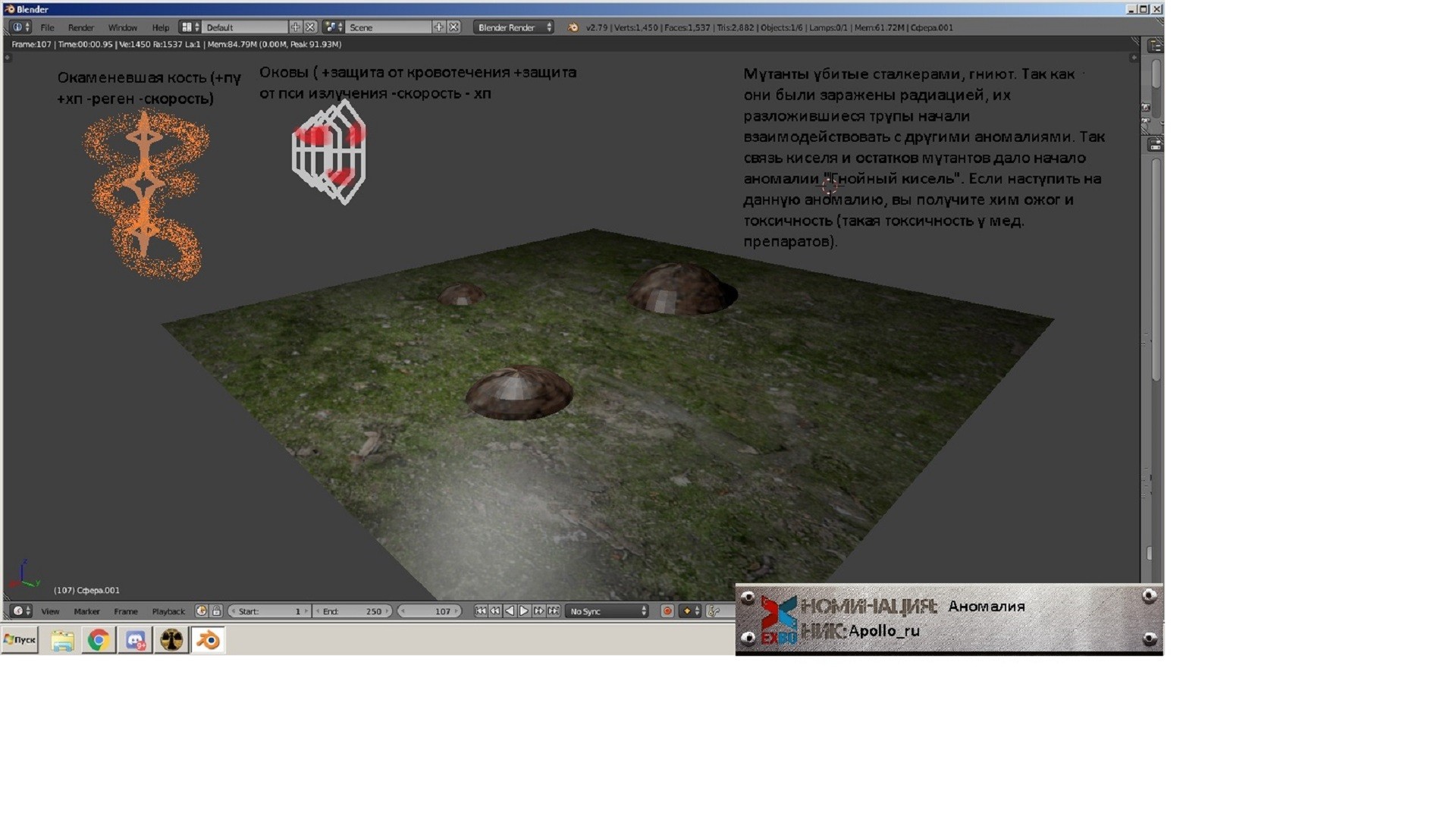1456x819 pixels.
Task: Click the Default screen layout name field
Action: click(x=246, y=27)
